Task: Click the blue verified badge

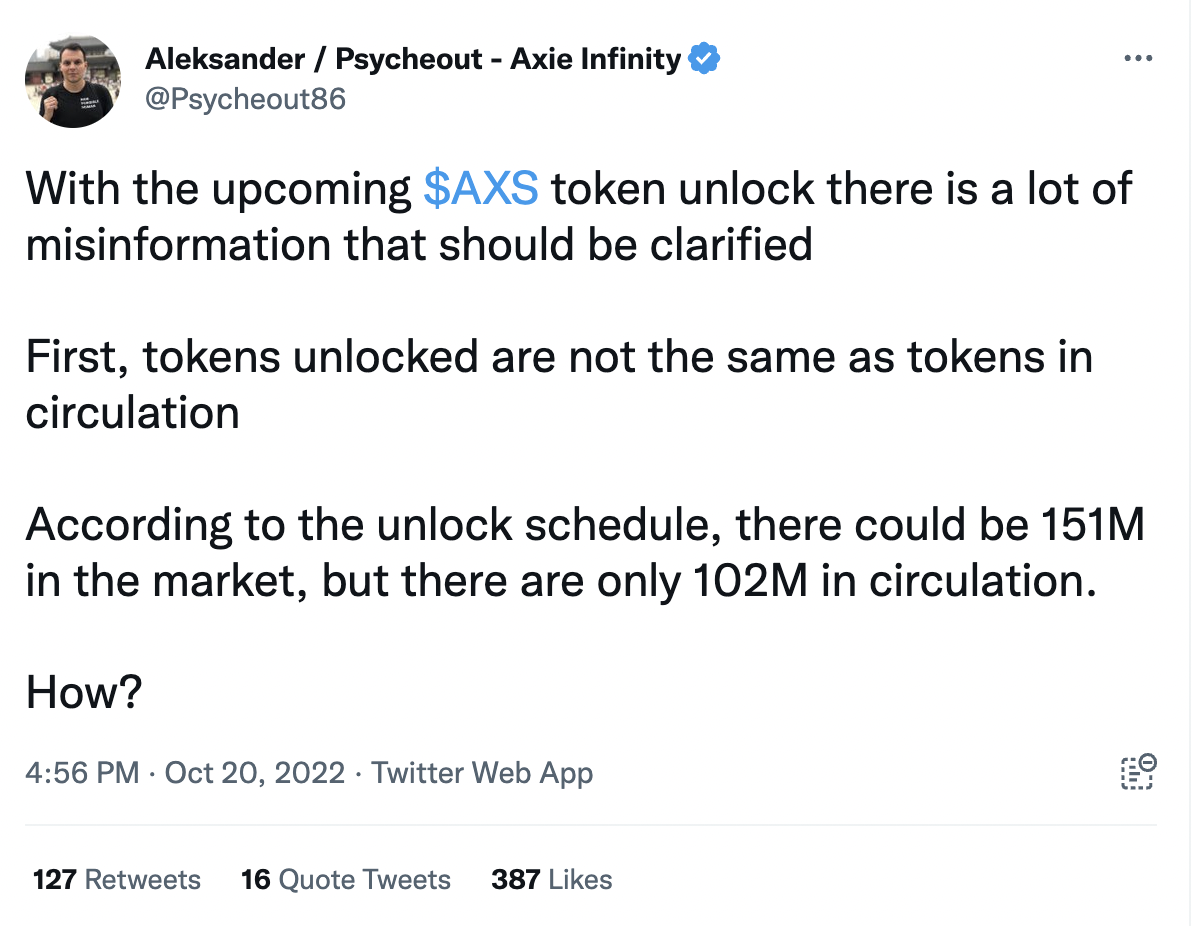Action: click(704, 59)
